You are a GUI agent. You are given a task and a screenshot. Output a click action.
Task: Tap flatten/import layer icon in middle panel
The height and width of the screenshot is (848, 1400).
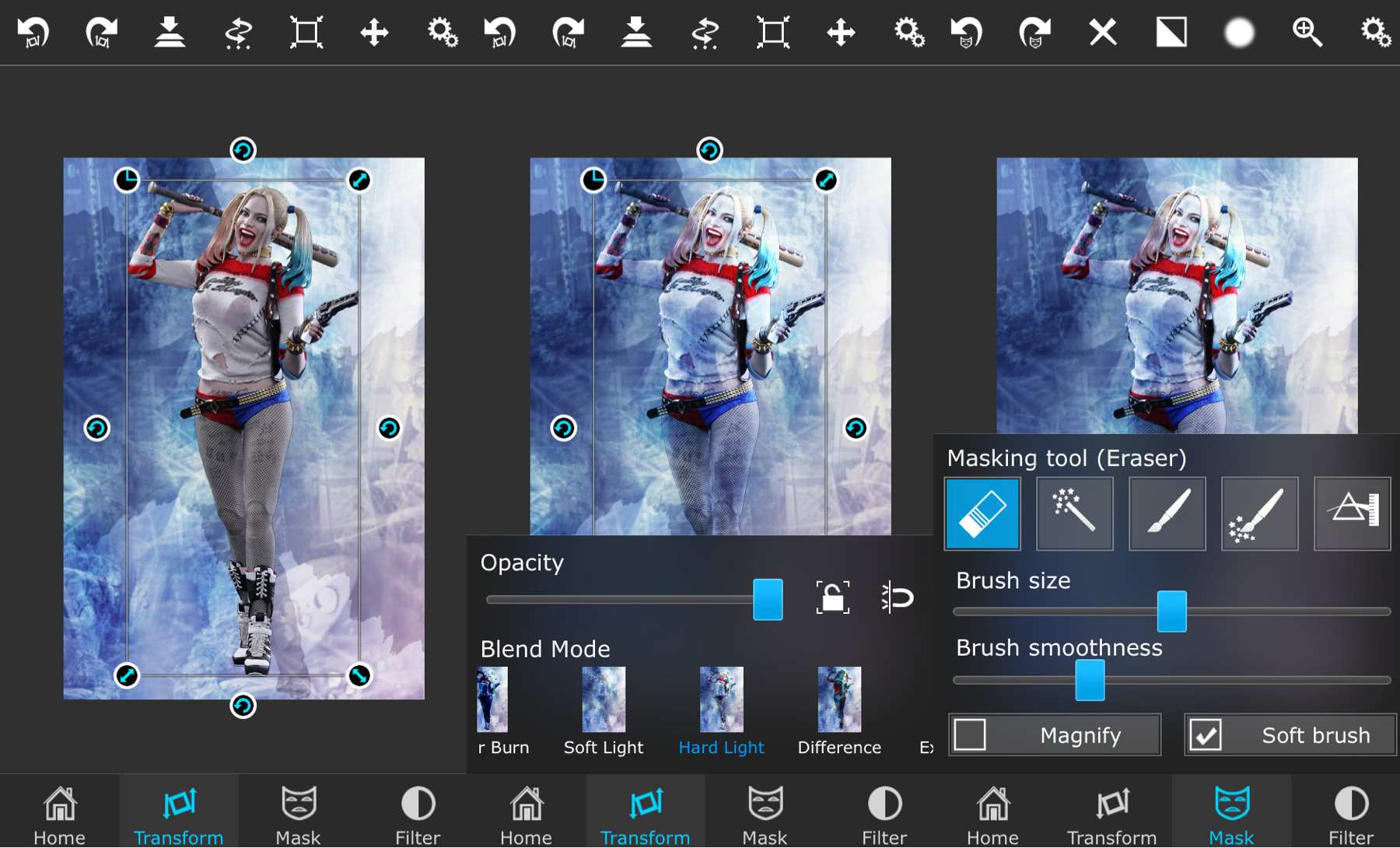point(636,33)
